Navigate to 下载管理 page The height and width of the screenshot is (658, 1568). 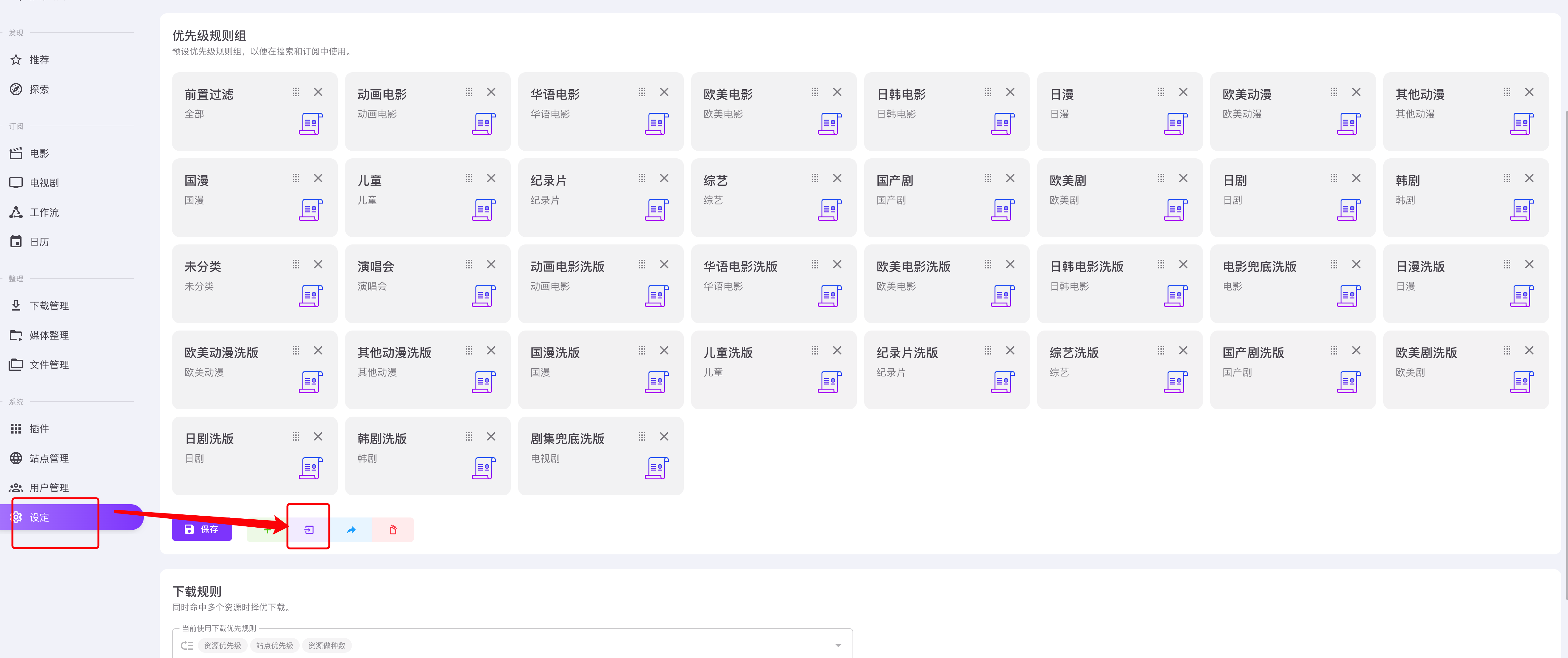coord(49,305)
